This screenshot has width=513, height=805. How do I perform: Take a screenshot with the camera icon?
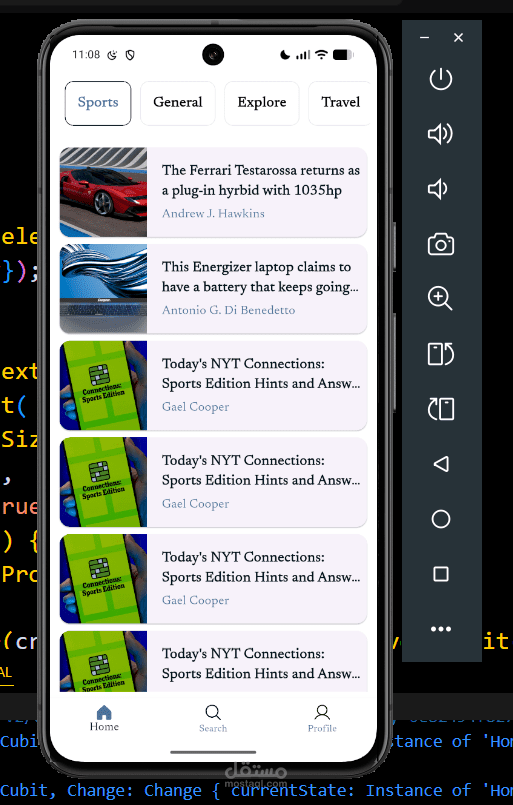[x=441, y=244]
